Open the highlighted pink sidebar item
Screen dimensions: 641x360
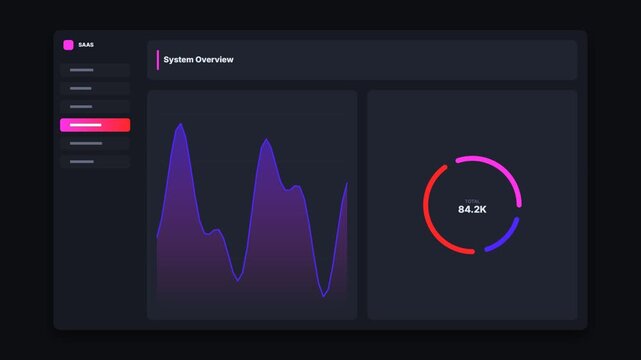pos(95,125)
